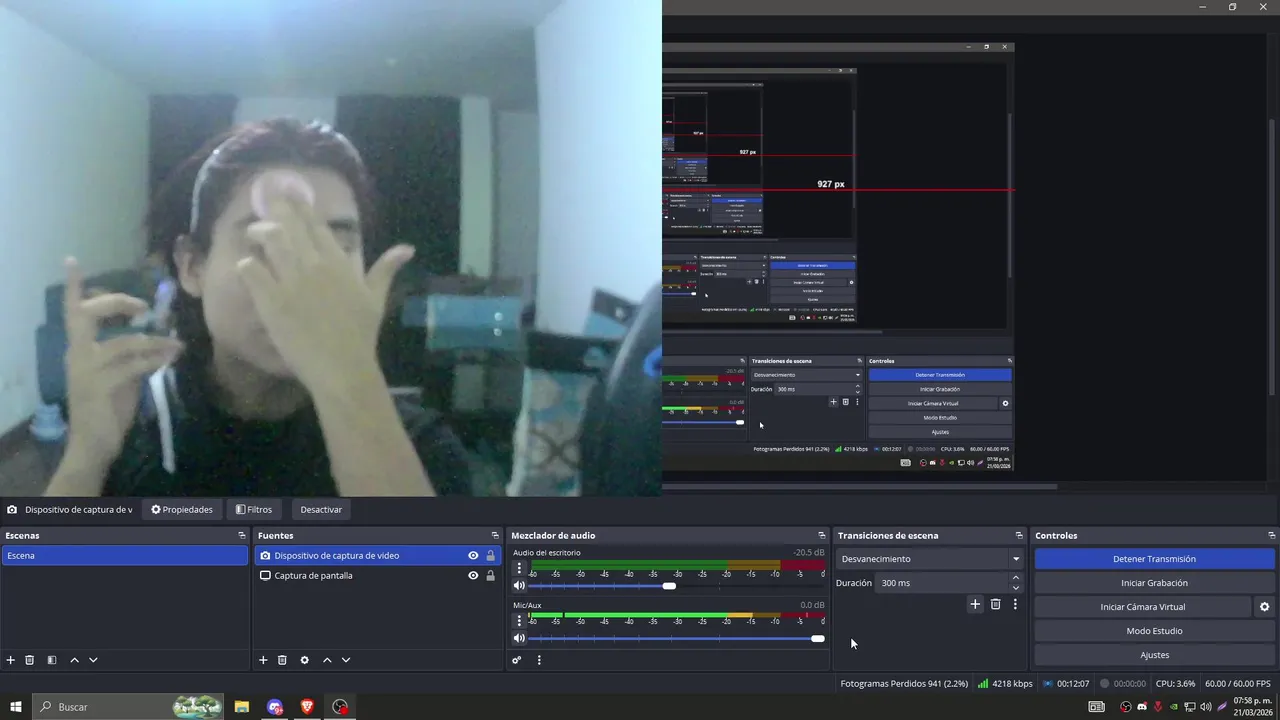The width and height of the screenshot is (1280, 720).
Task: Adjust Audio del escritorio volume slider
Action: tap(669, 586)
